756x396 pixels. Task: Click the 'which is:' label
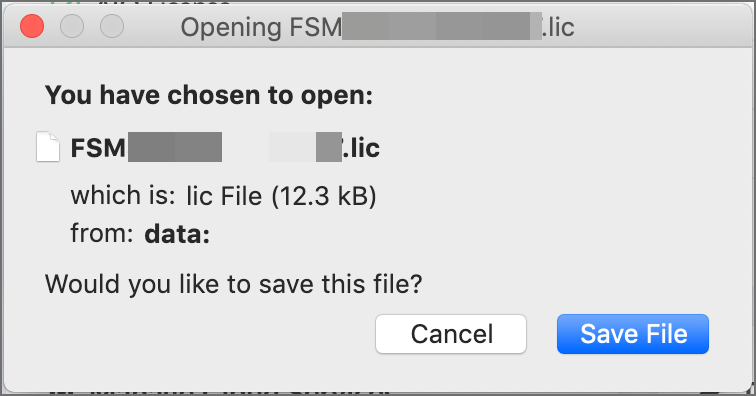point(123,196)
